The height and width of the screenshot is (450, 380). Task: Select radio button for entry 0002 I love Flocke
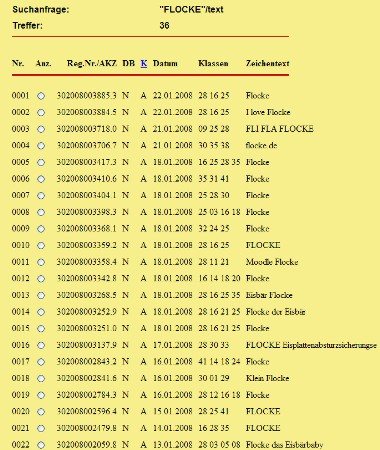coord(41,113)
